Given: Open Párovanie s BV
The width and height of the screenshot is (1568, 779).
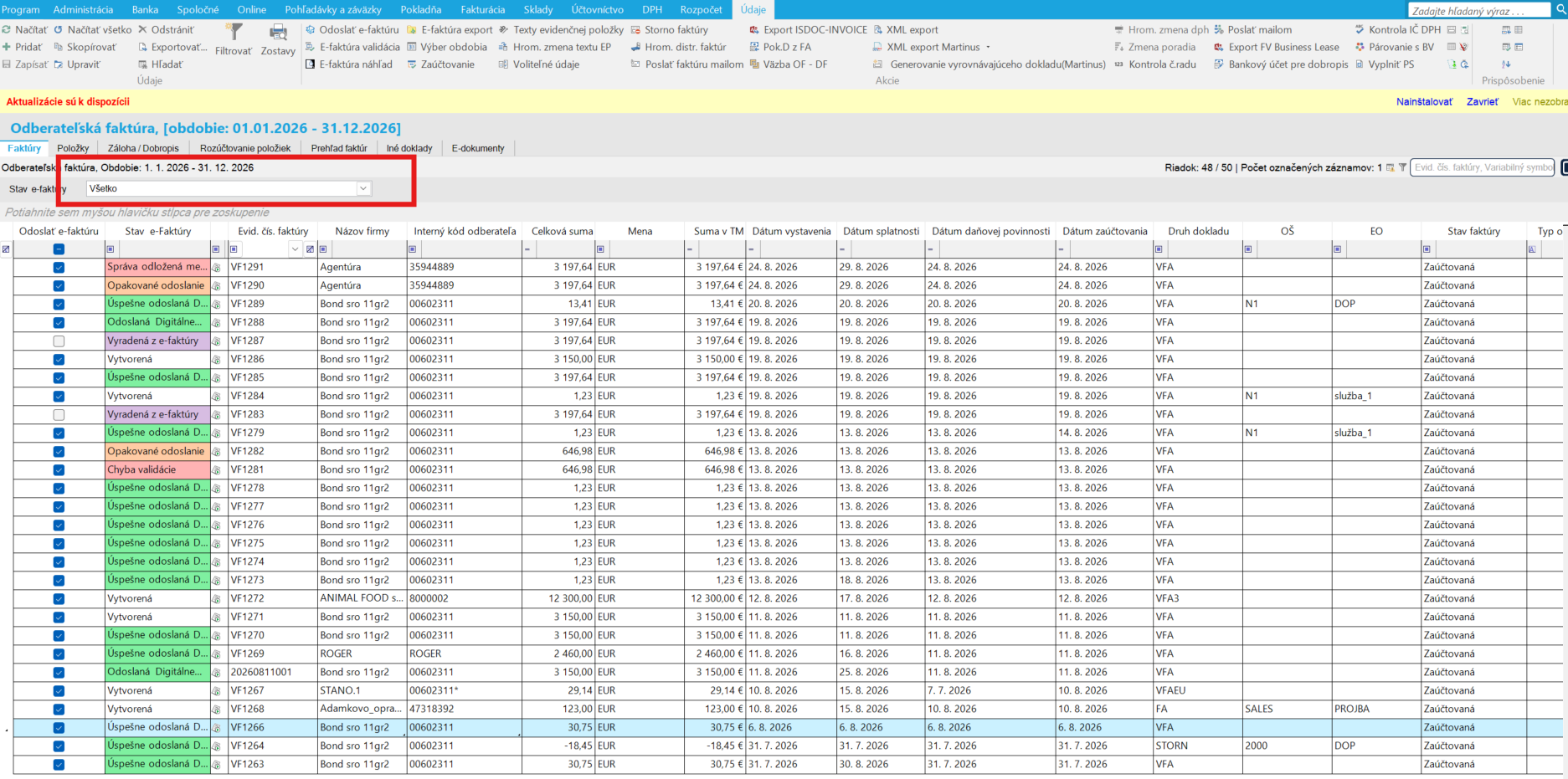Looking at the screenshot, I should pos(1394,47).
